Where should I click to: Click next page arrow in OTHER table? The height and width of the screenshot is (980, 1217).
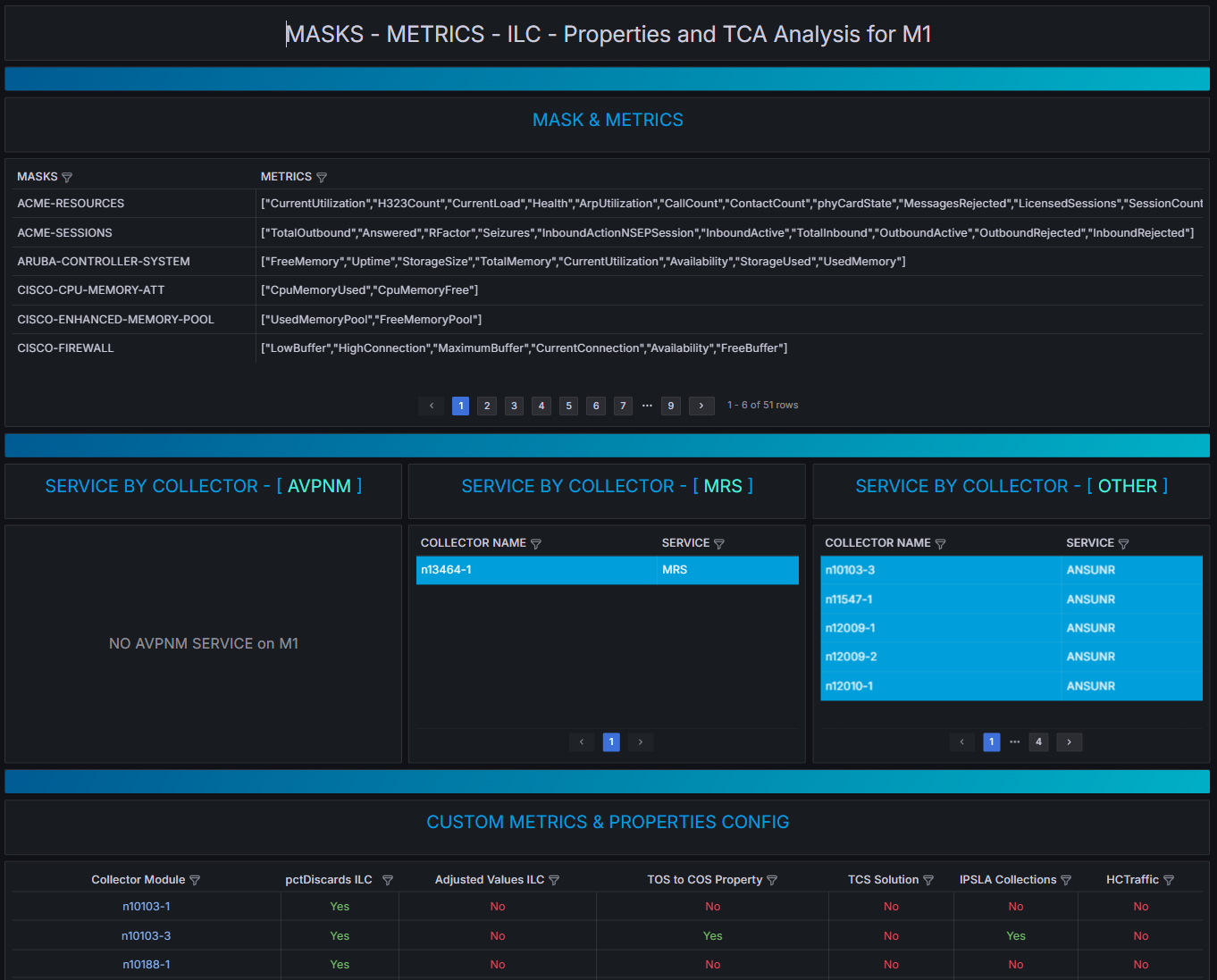click(x=1069, y=742)
